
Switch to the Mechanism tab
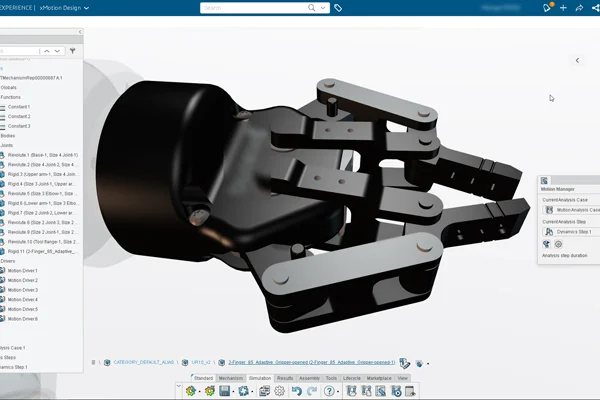(x=231, y=378)
